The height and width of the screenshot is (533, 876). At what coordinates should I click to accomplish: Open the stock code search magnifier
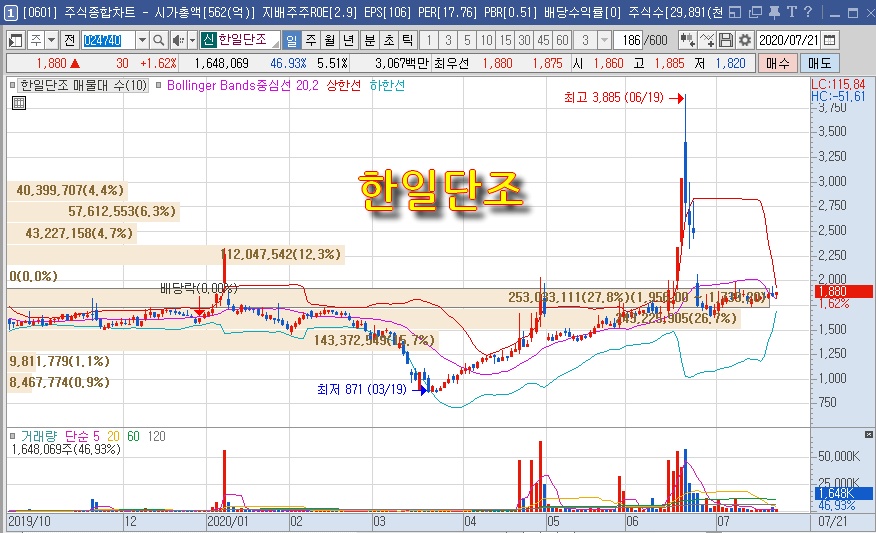pos(158,40)
